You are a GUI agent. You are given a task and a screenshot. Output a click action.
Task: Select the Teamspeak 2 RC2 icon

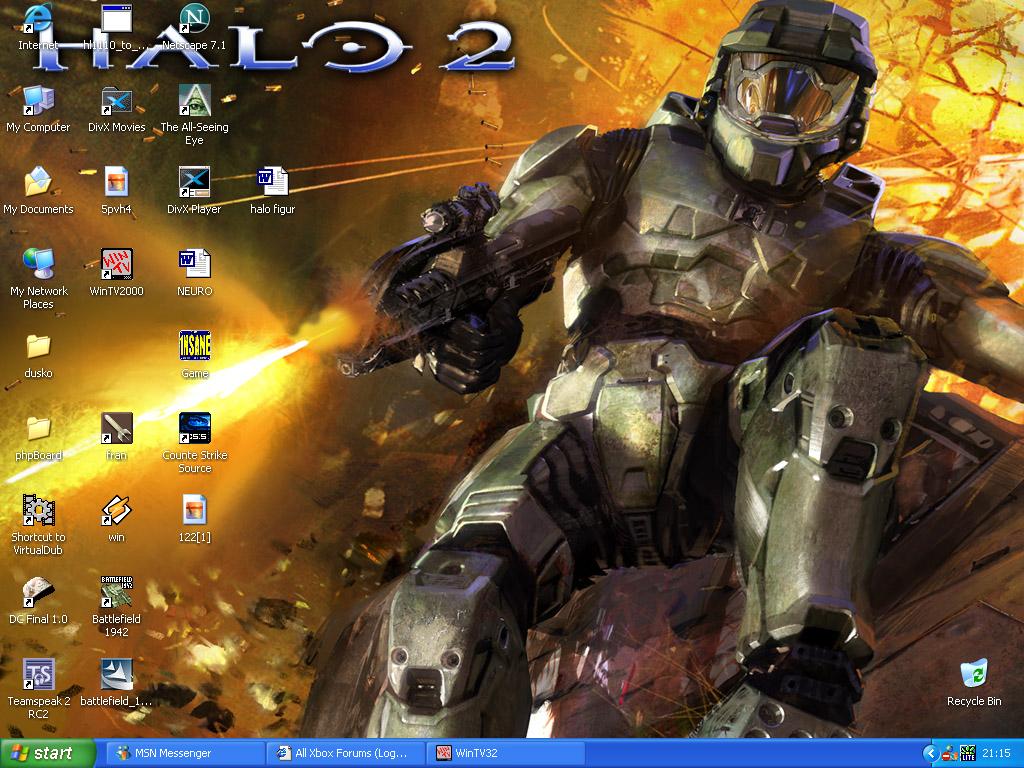pyautogui.click(x=39, y=675)
